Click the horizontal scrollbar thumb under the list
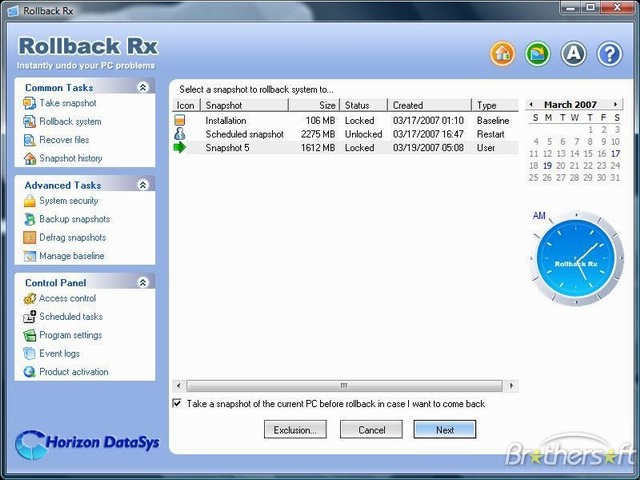Image resolution: width=640 pixels, height=480 pixels. pyautogui.click(x=344, y=386)
